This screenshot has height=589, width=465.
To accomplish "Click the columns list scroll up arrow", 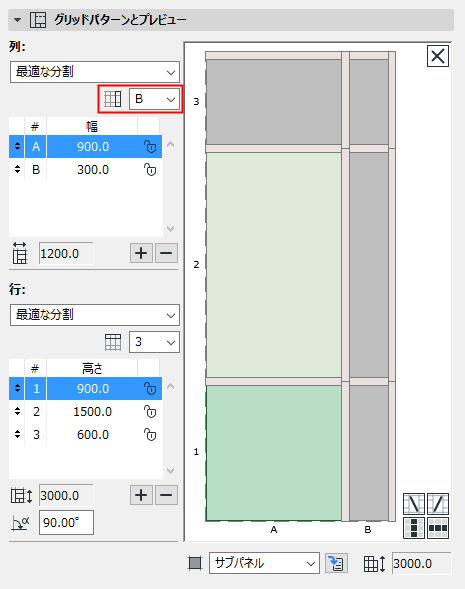I will tap(171, 144).
